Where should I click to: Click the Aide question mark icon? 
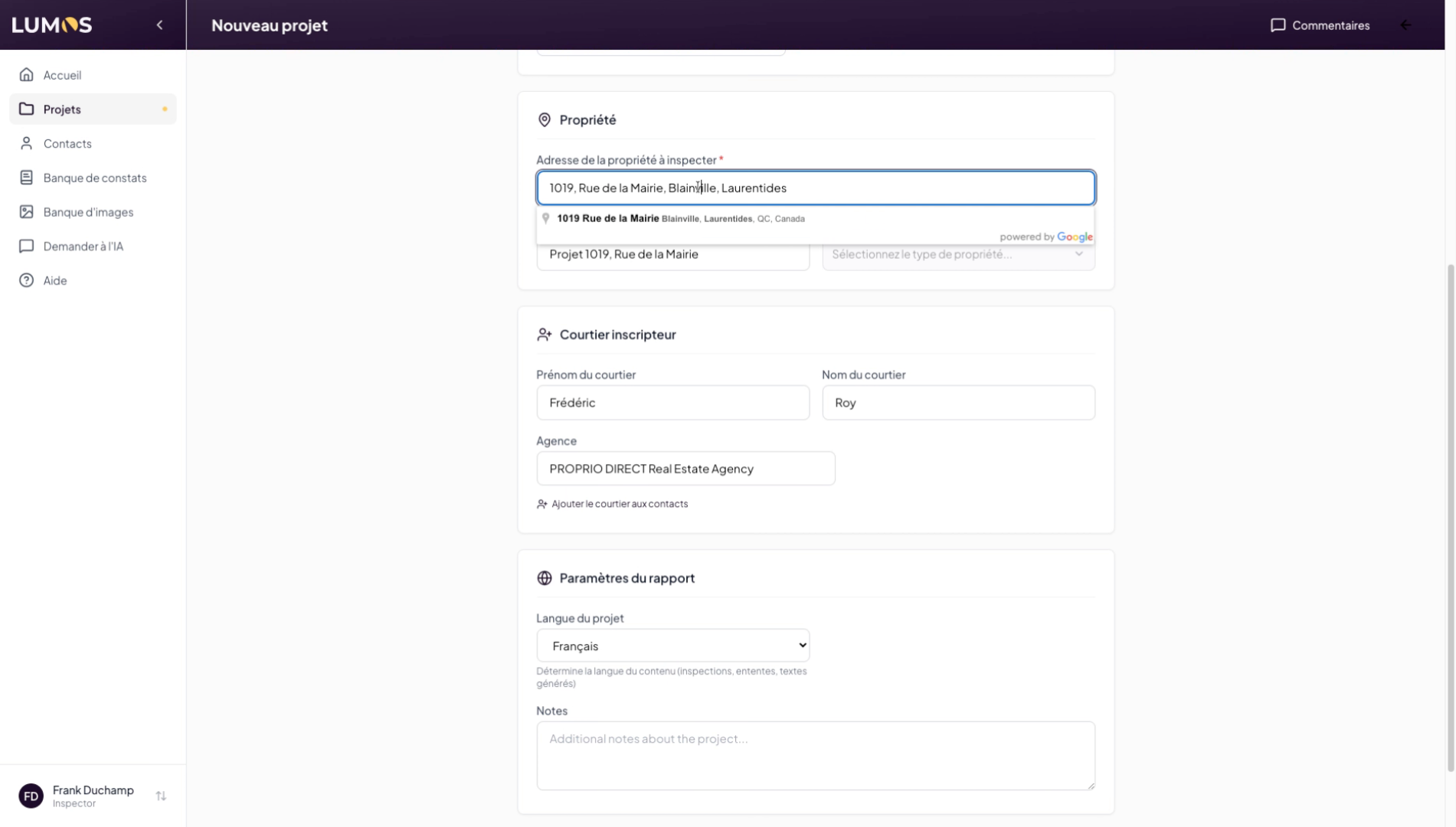tap(27, 280)
